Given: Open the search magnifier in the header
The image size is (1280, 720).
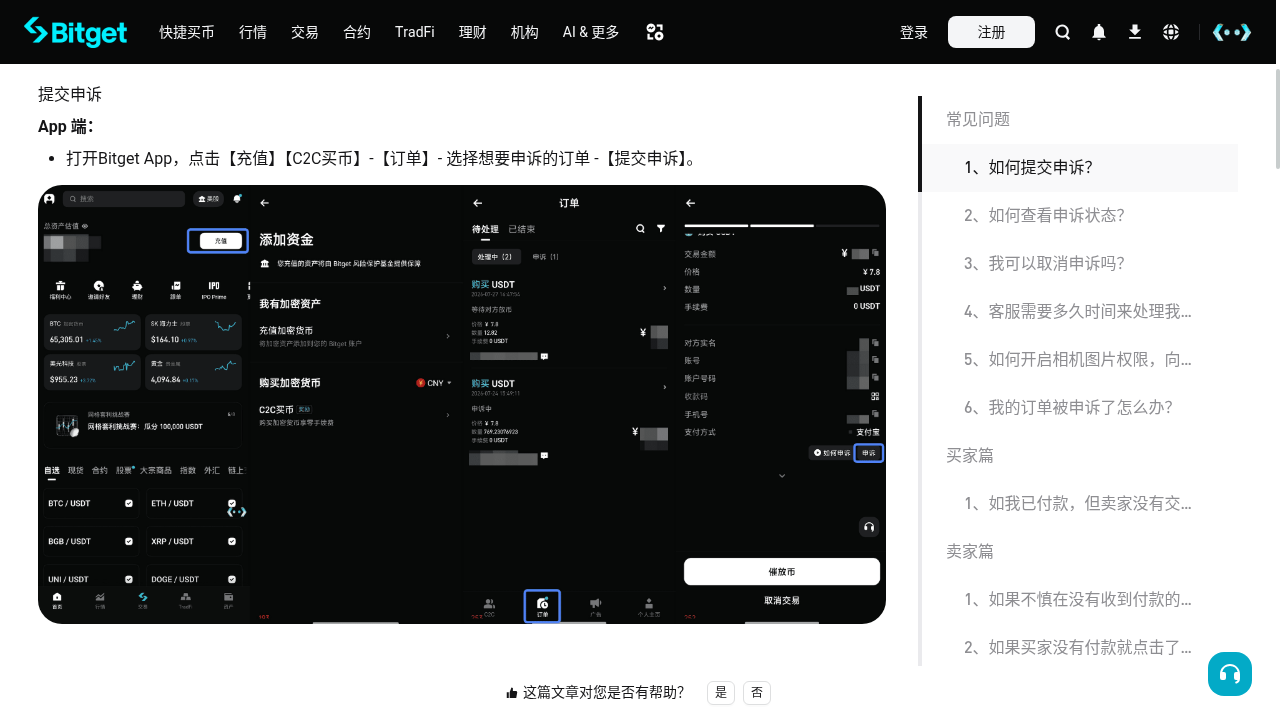Looking at the screenshot, I should tap(1063, 32).
